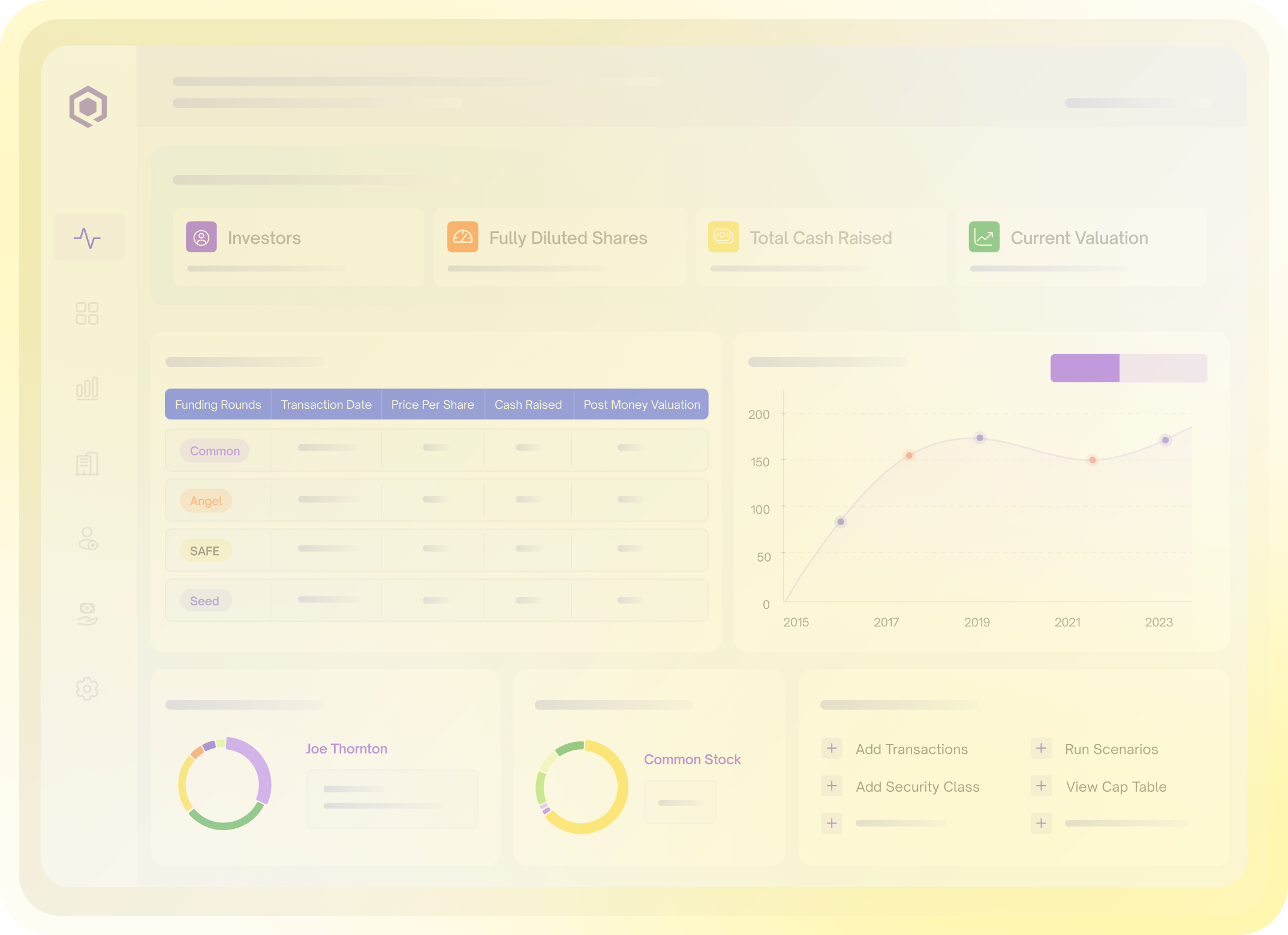Open the add-user person sidebar icon
Viewport: 1288px width, 935px height.
click(88, 539)
